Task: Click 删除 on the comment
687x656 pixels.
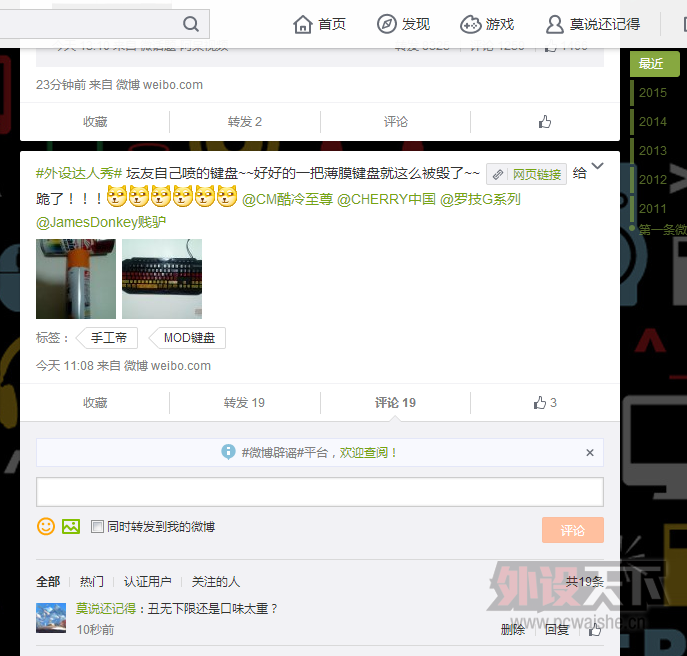Action: [513, 630]
